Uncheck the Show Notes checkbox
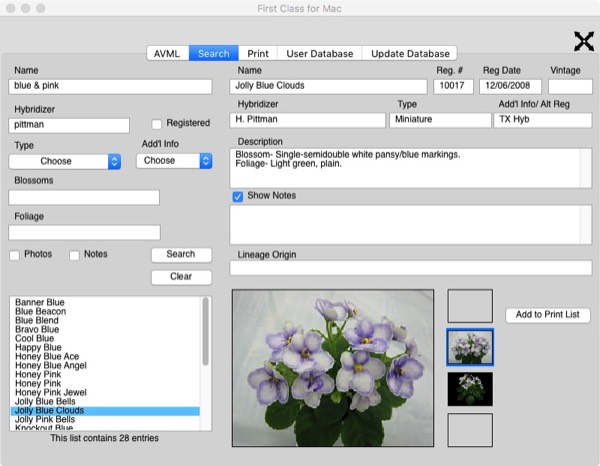600x466 pixels. 238,197
